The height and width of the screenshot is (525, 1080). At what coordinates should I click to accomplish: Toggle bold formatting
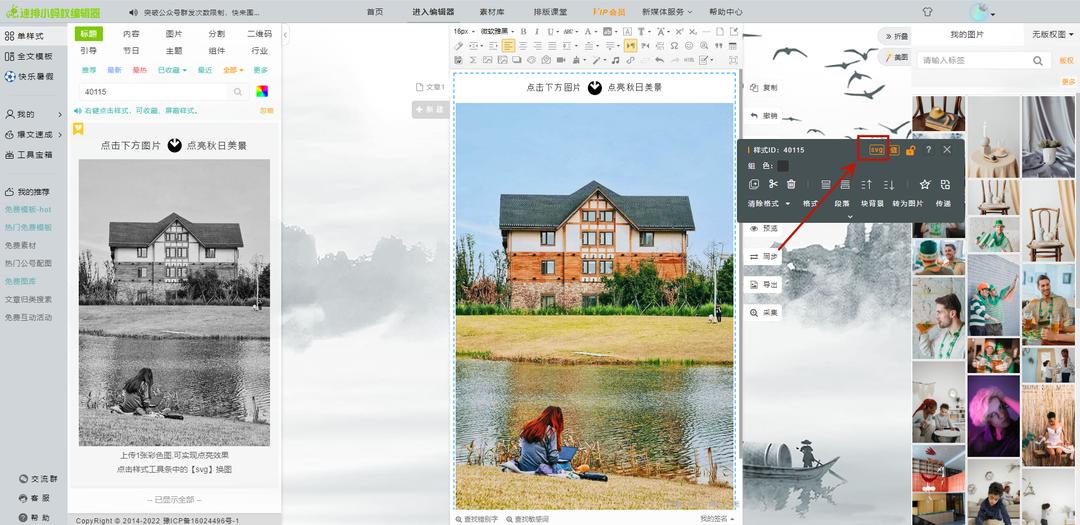pyautogui.click(x=523, y=32)
